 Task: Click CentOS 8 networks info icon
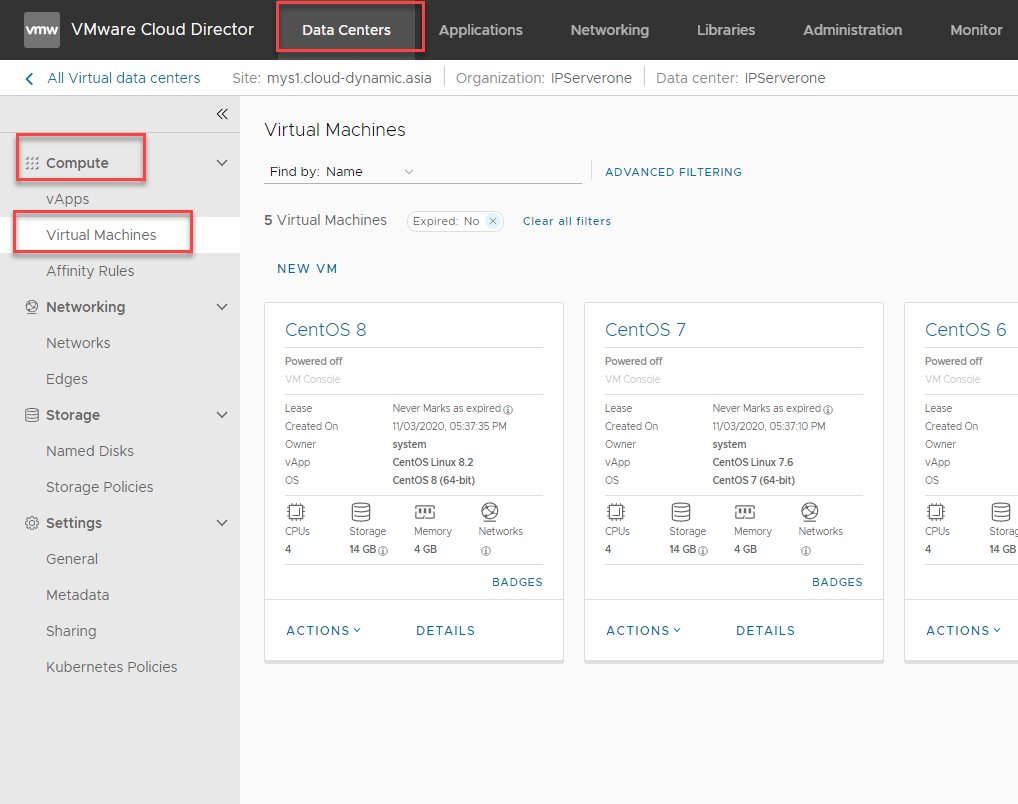point(486,551)
